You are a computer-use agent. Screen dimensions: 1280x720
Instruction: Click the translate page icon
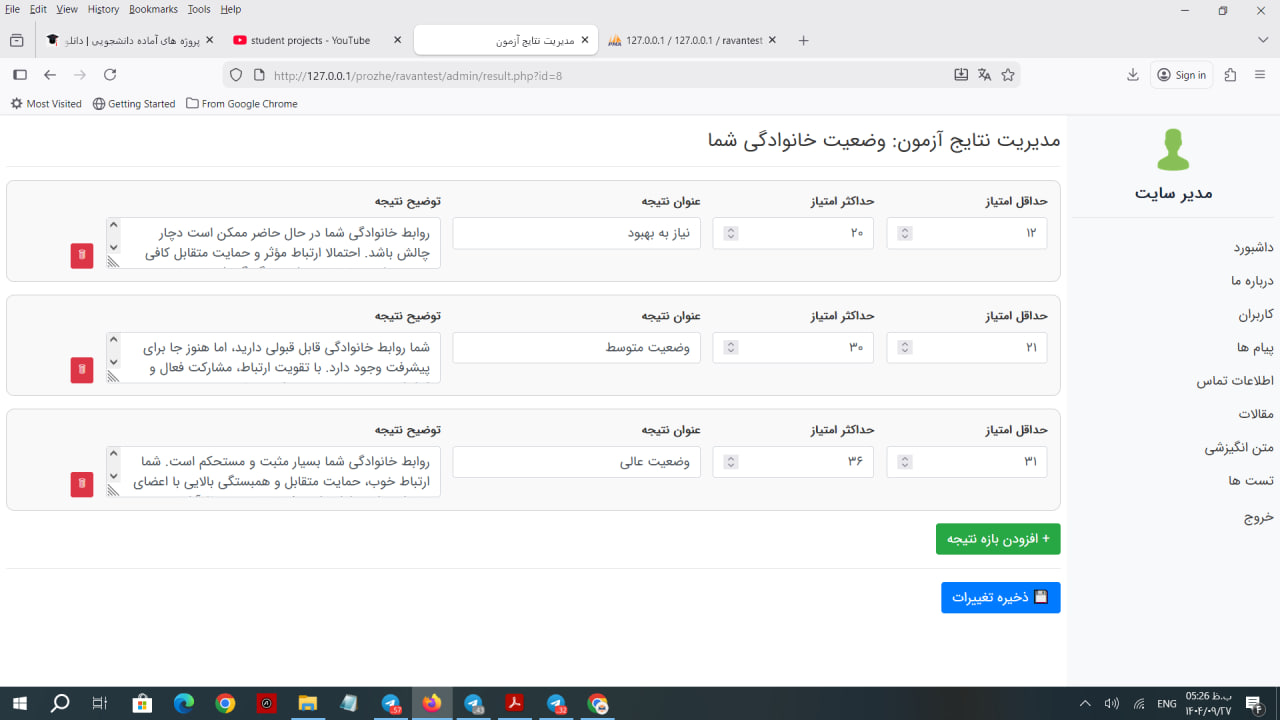(985, 75)
